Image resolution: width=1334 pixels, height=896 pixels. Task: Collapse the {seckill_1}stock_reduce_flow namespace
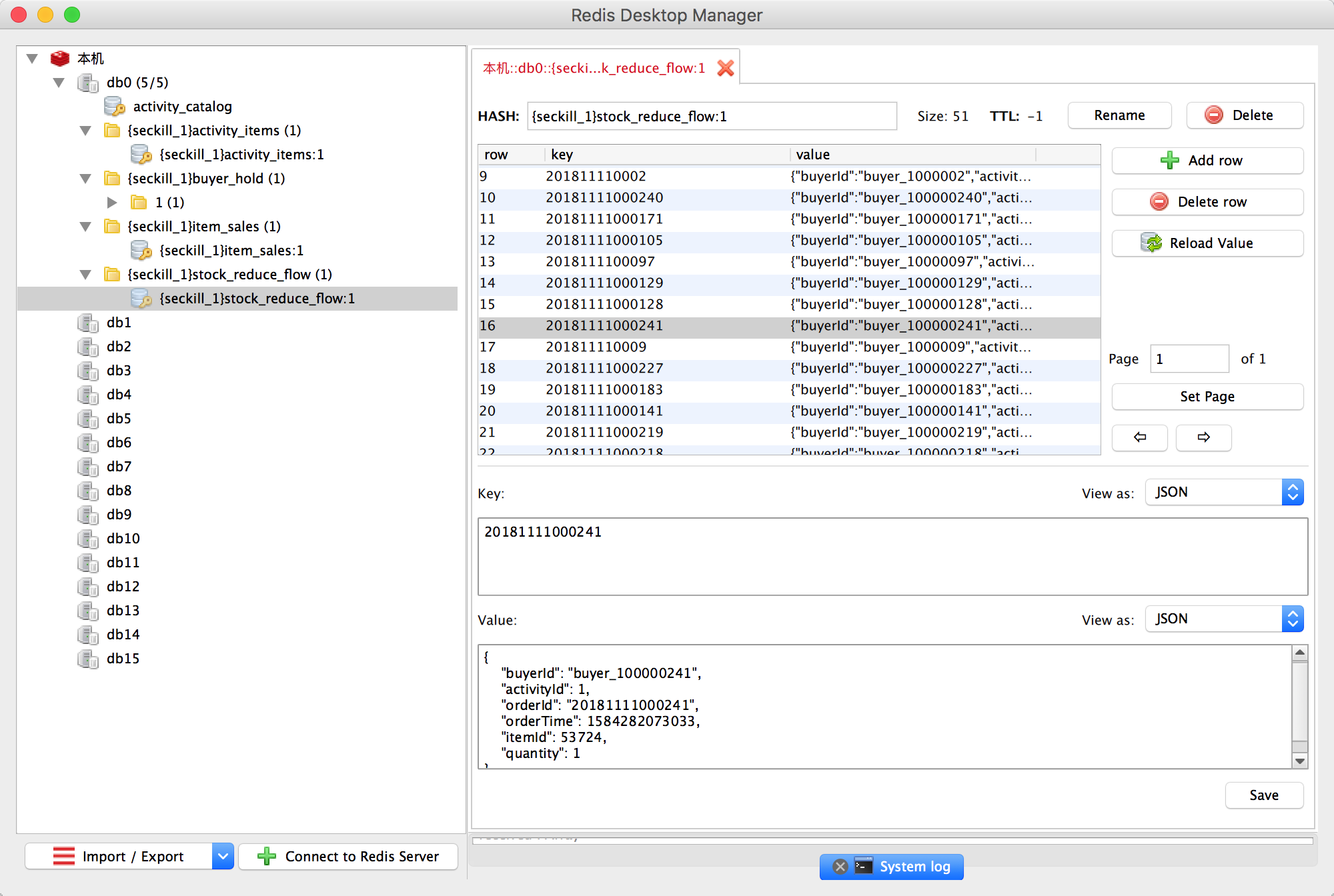[x=85, y=275]
